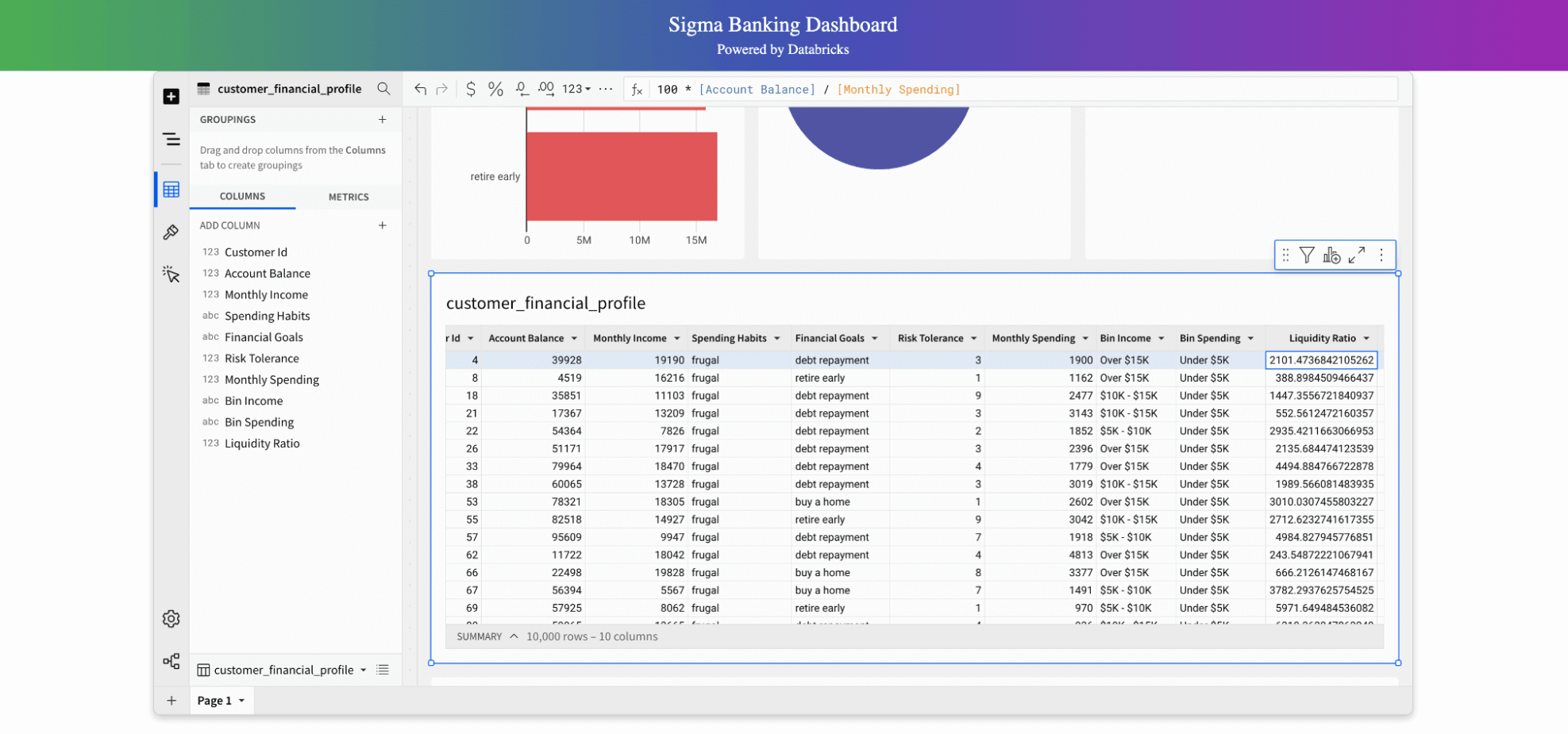Open the filter icon on the table toolbar
This screenshot has height=734, width=1568.
pyautogui.click(x=1307, y=255)
